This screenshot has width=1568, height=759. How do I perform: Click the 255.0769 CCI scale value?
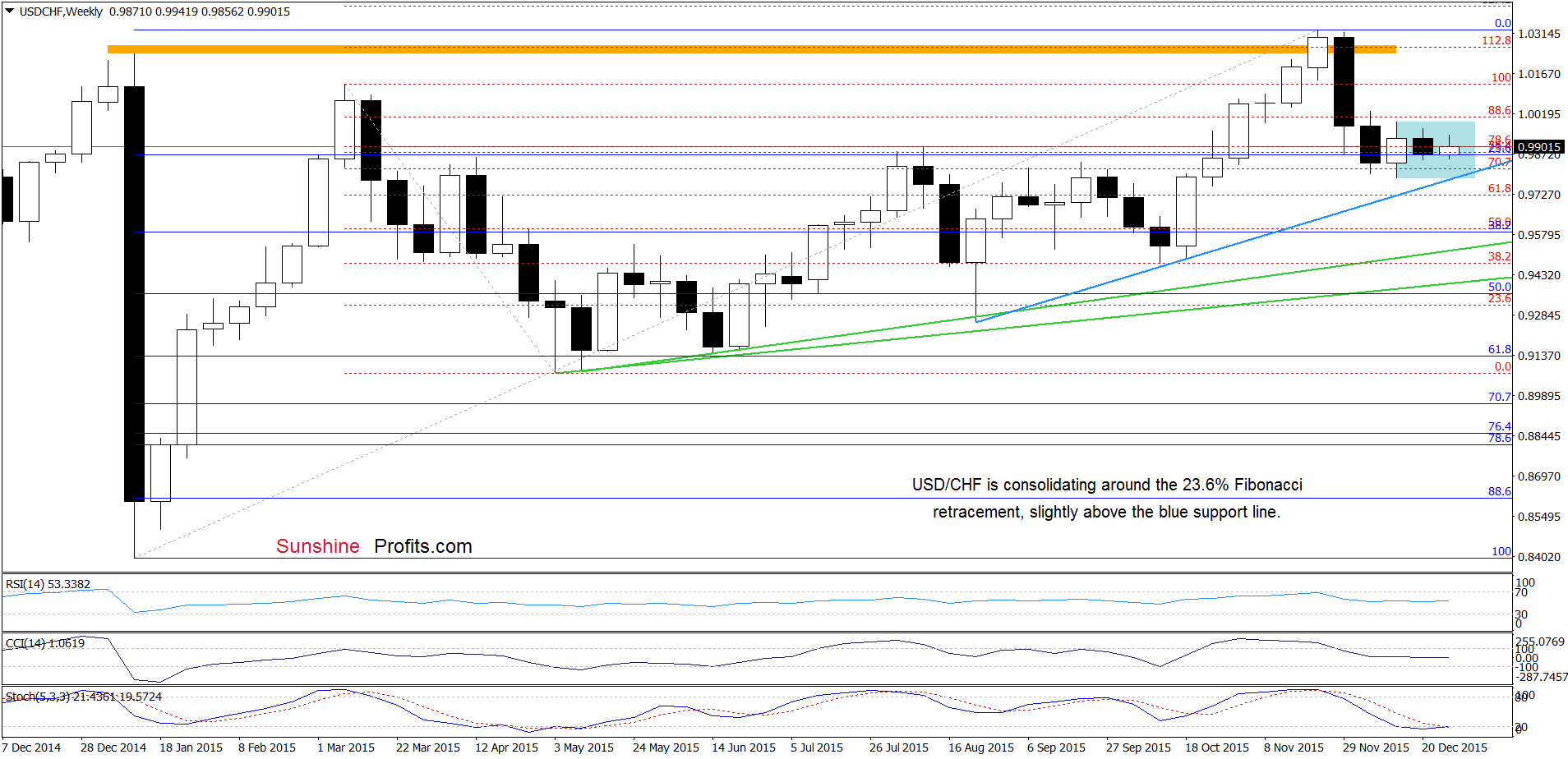coord(1540,642)
